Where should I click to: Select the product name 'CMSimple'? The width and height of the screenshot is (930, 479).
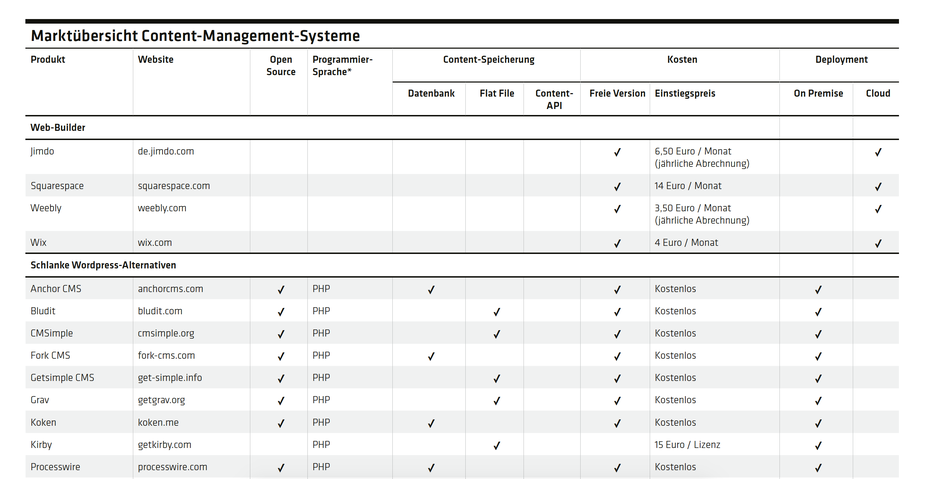click(x=52, y=333)
